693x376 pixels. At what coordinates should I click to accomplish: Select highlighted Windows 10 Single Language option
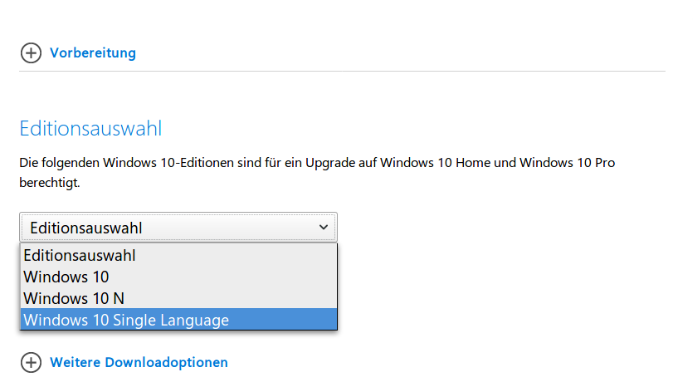point(179,319)
